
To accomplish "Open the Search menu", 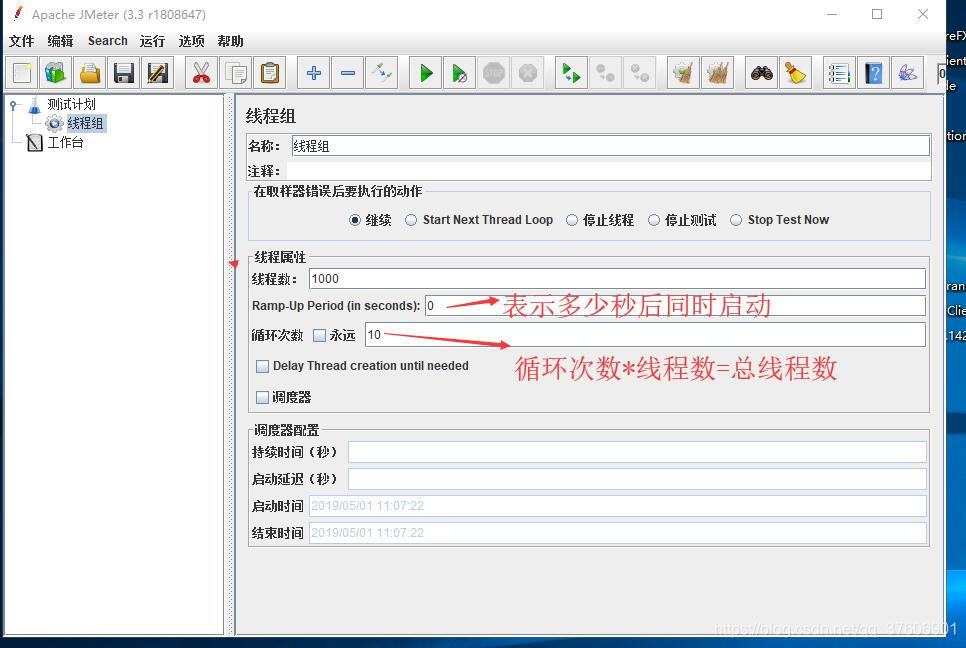I will pos(108,41).
